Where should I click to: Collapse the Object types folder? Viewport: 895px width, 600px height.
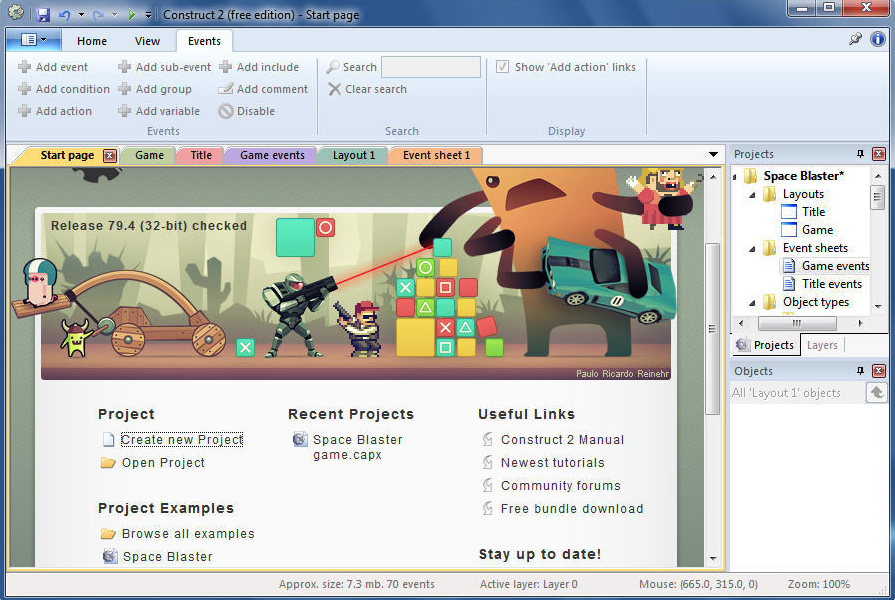pyautogui.click(x=752, y=303)
